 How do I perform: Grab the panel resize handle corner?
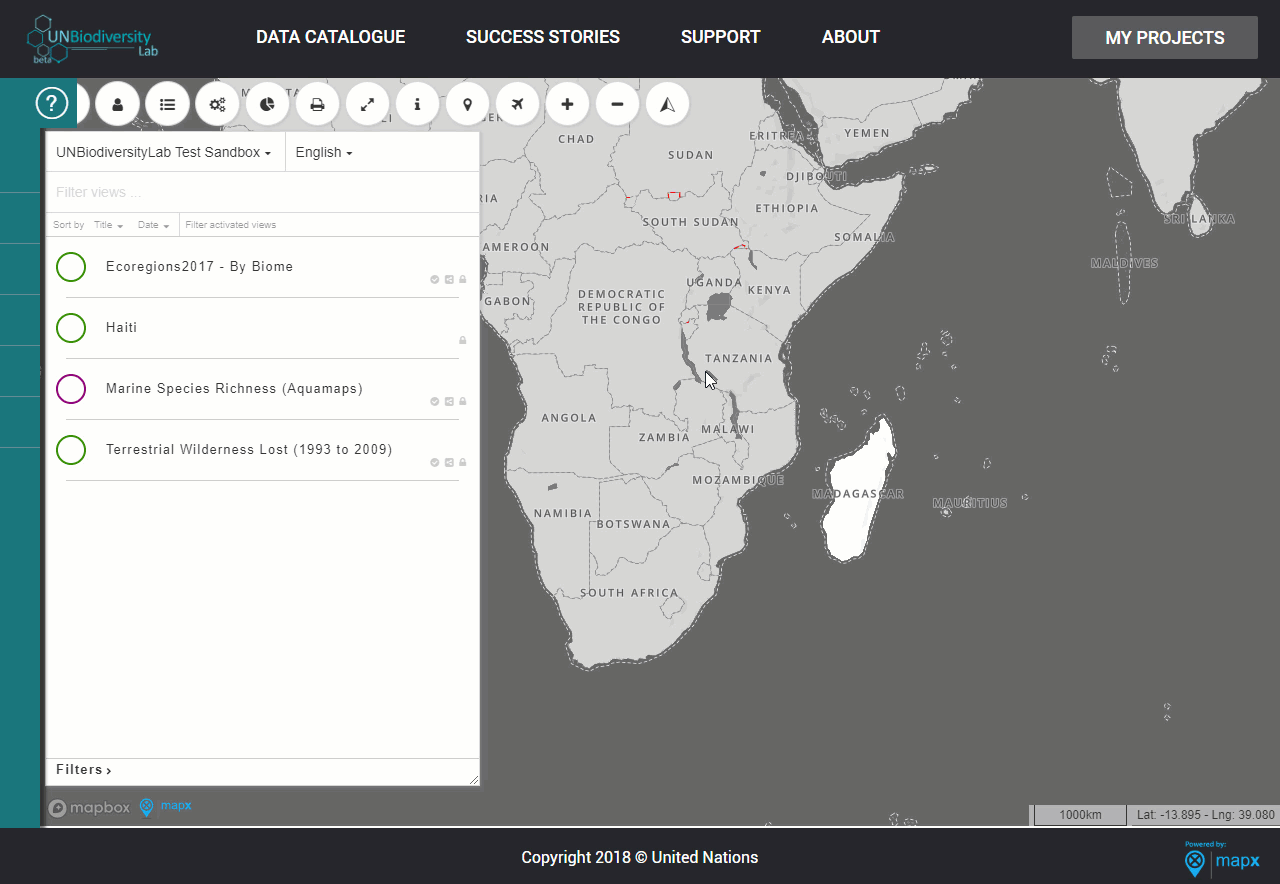click(473, 779)
